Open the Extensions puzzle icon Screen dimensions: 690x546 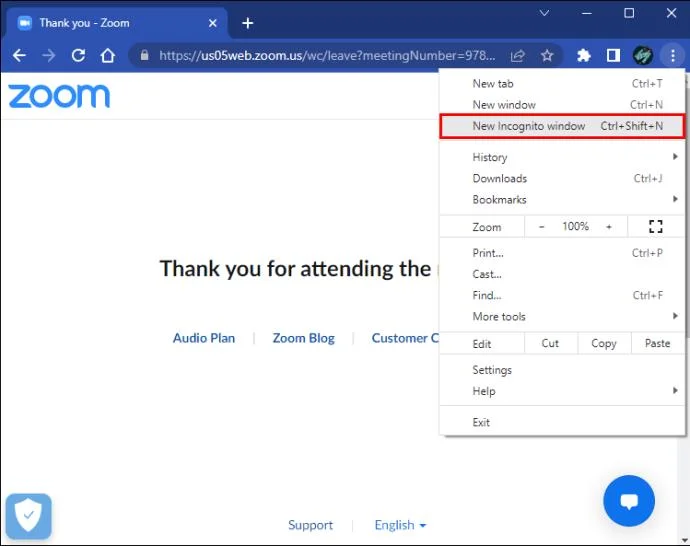coord(584,55)
